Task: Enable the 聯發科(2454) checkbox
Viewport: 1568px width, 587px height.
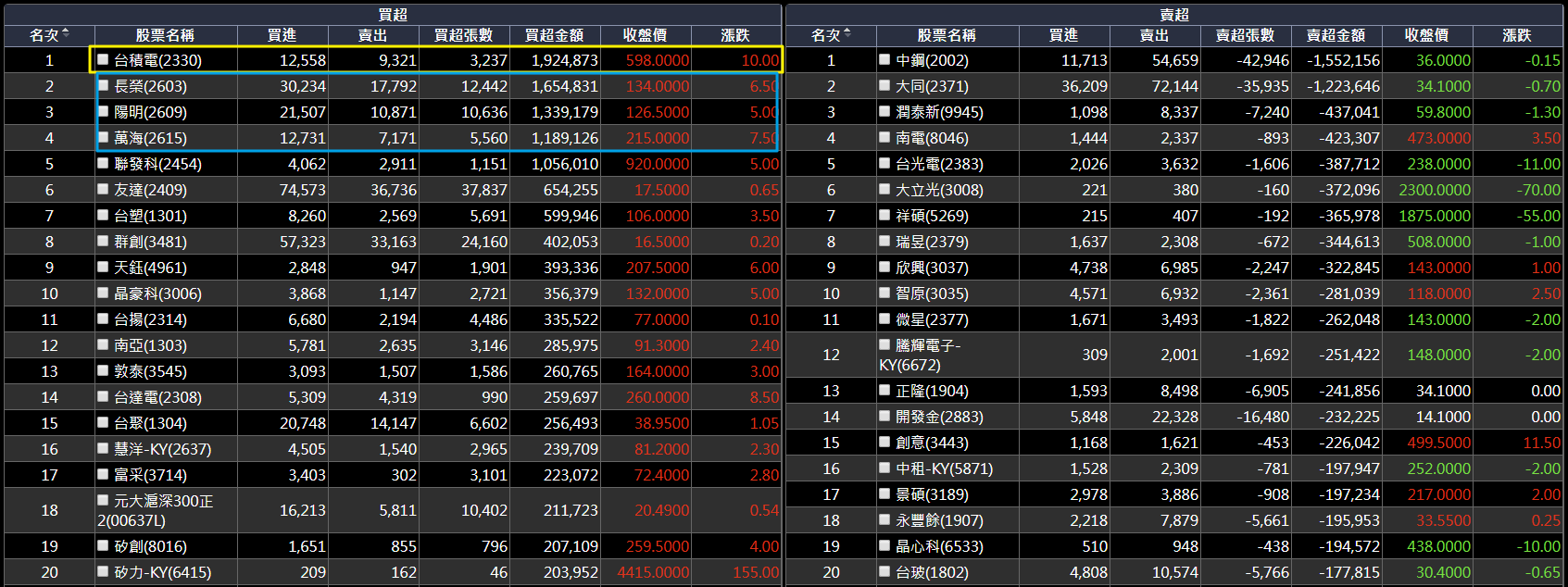Action: pyautogui.click(x=104, y=163)
